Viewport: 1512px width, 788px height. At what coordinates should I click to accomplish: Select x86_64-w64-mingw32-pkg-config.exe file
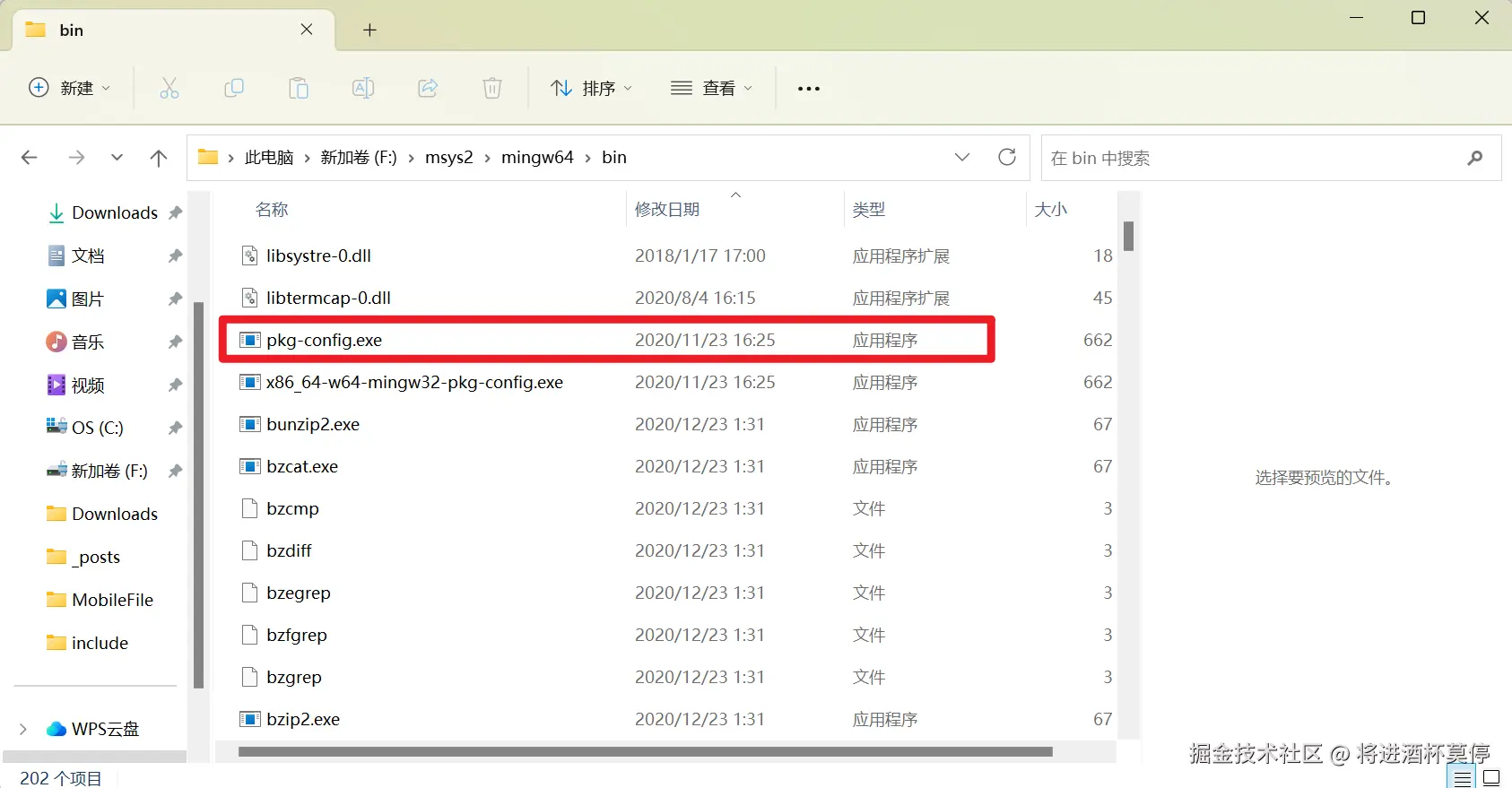(414, 382)
